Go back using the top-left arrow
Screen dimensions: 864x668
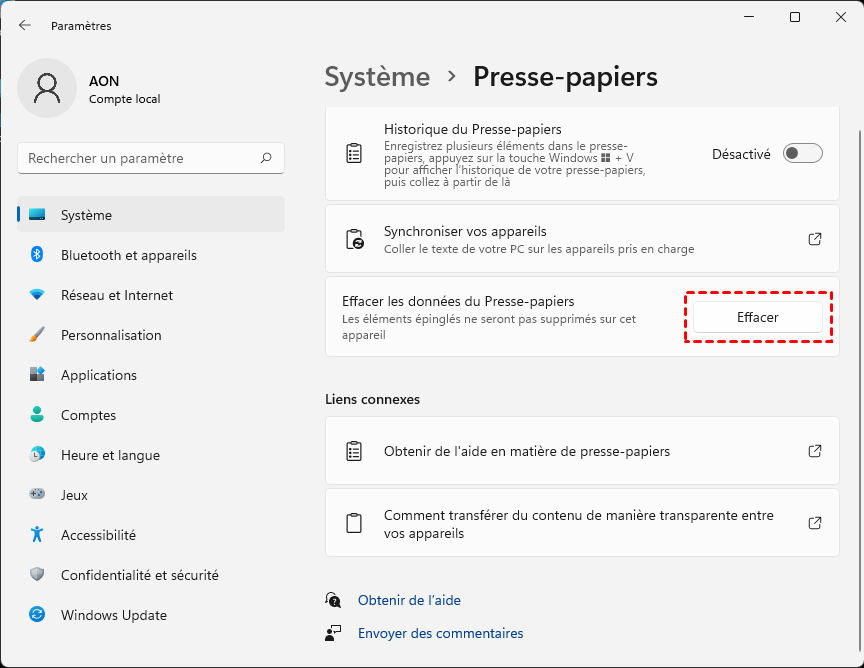25,25
